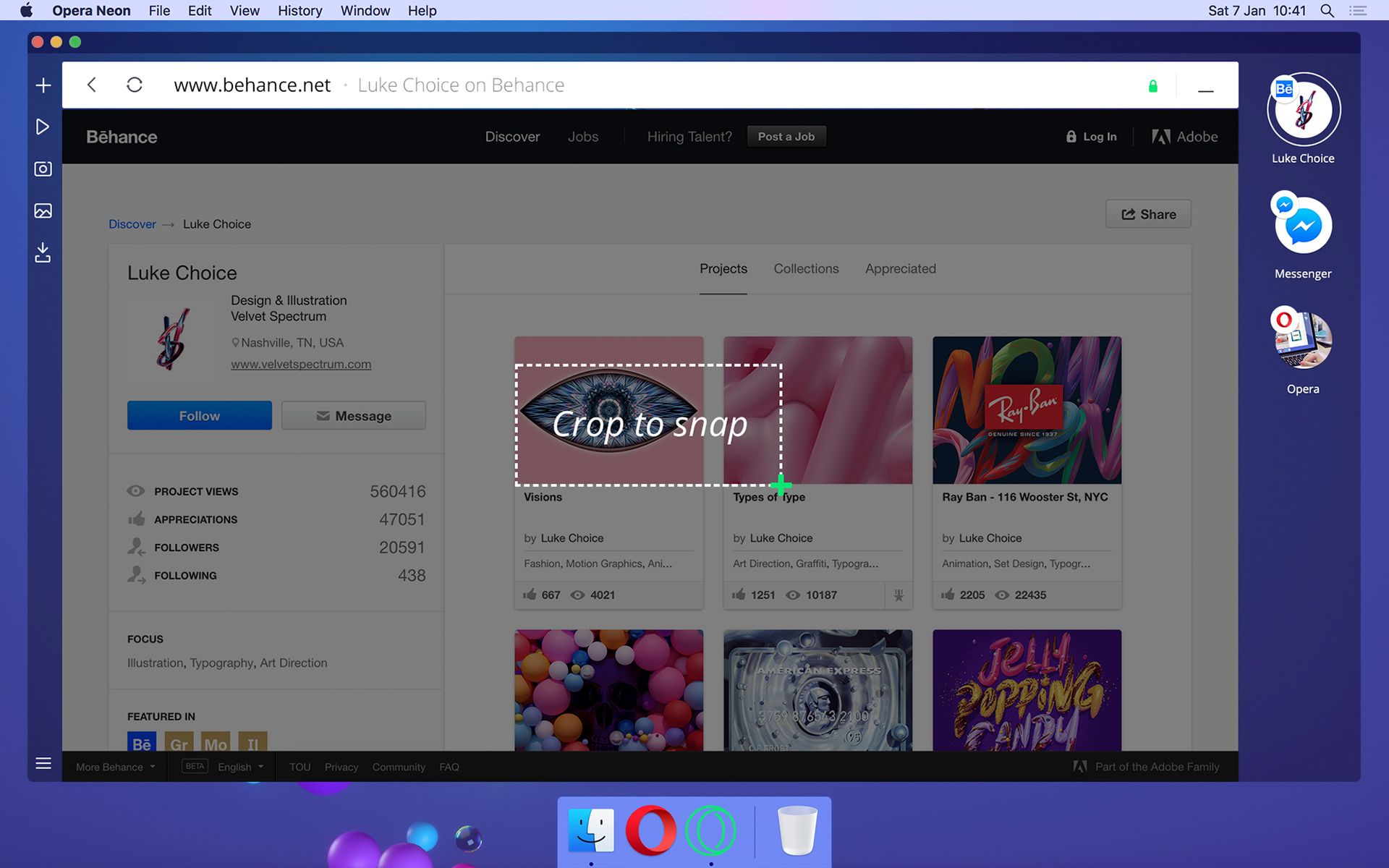This screenshot has width=1389, height=868.
Task: Open the hamburger menu in sidebar
Action: click(43, 763)
